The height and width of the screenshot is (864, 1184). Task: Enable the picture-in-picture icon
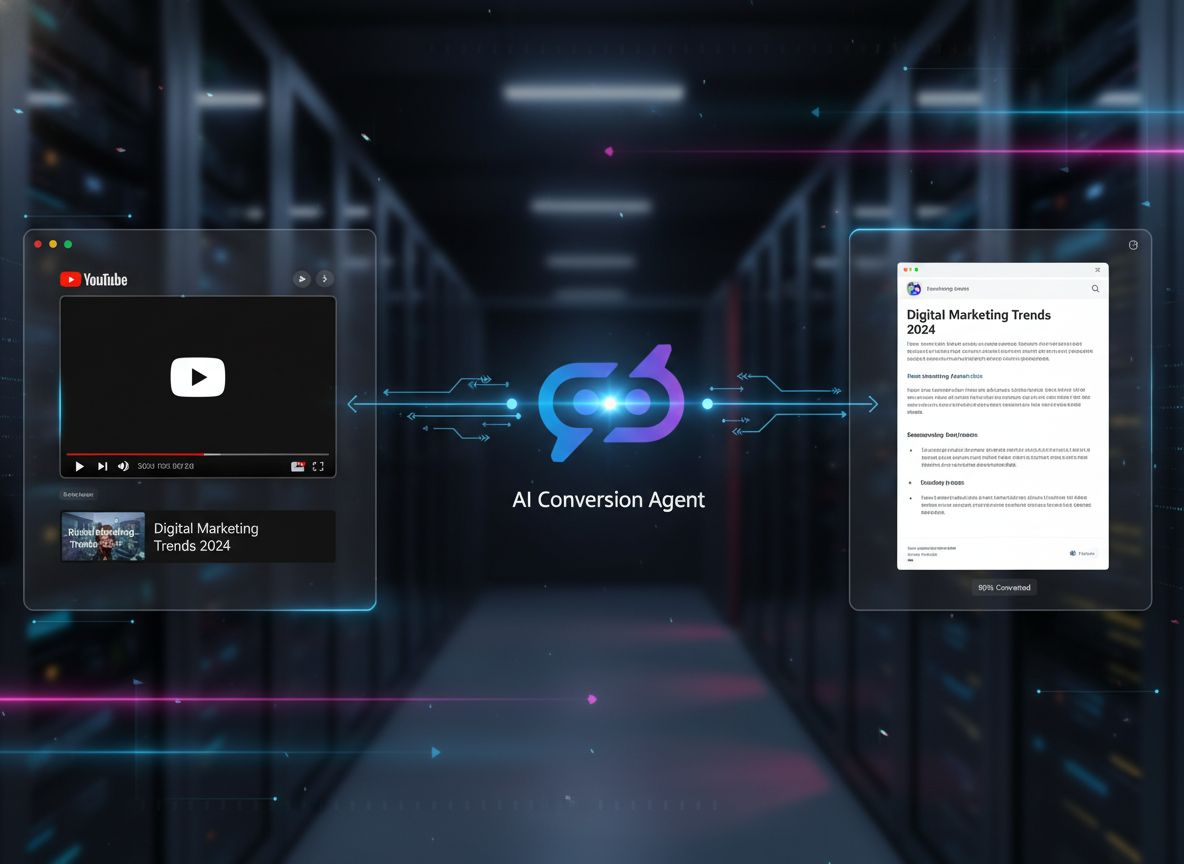[299, 466]
